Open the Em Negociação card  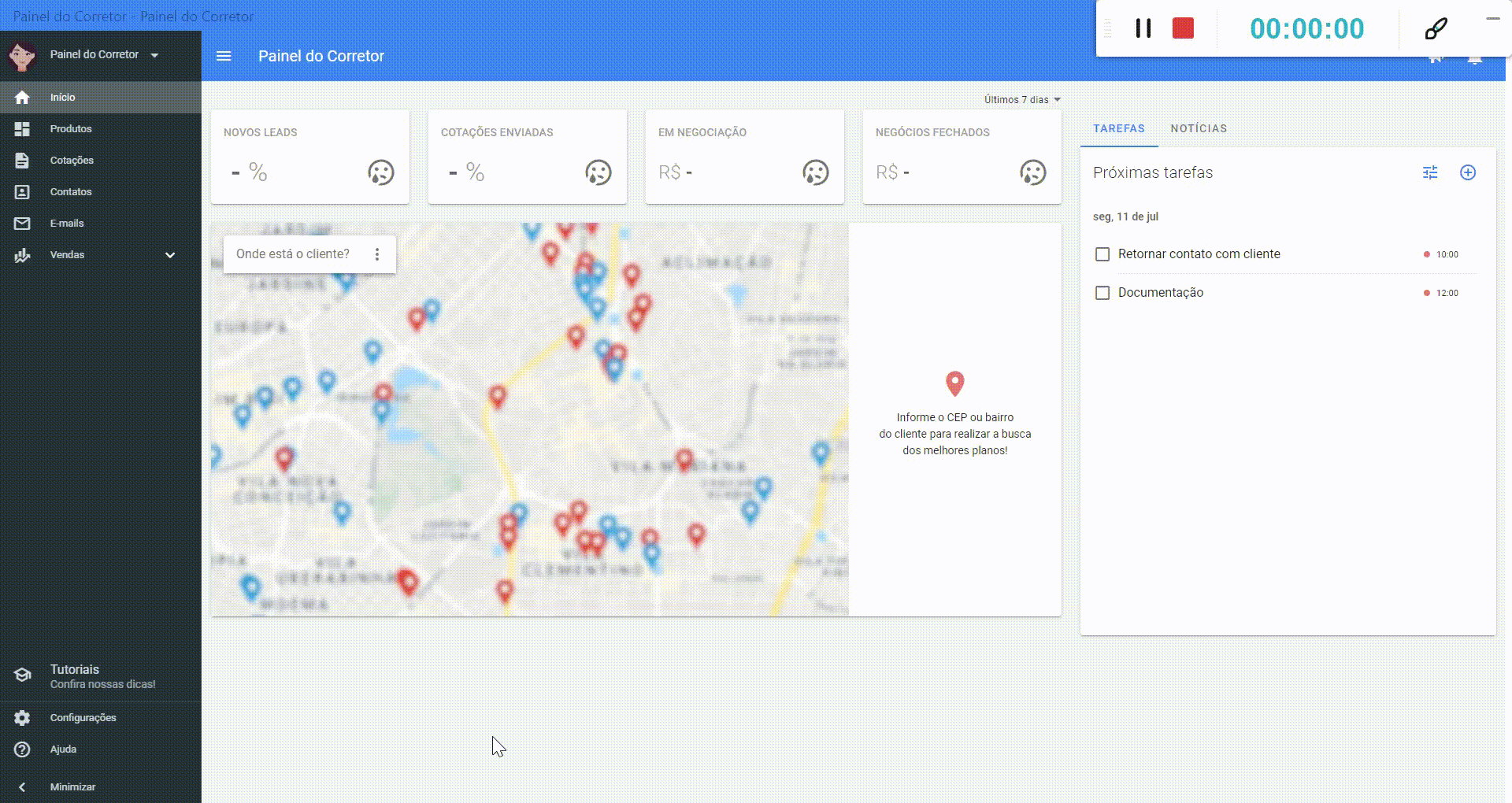pyautogui.click(x=745, y=157)
